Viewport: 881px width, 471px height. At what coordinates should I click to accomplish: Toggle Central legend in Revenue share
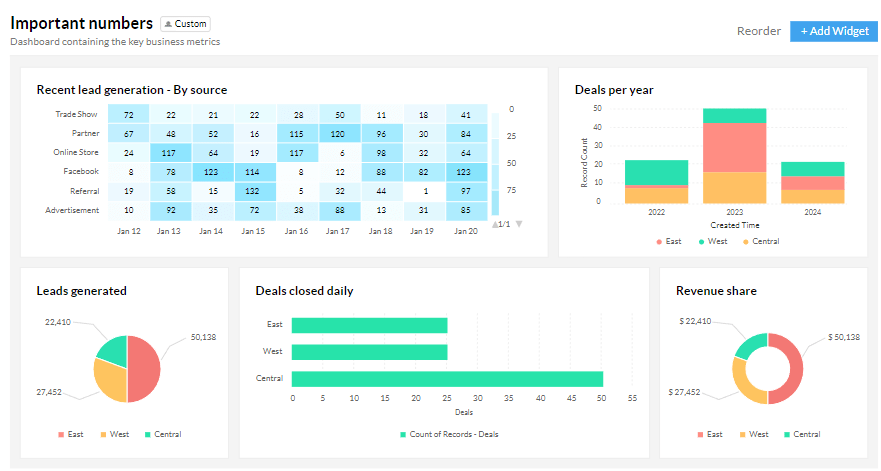tap(802, 434)
